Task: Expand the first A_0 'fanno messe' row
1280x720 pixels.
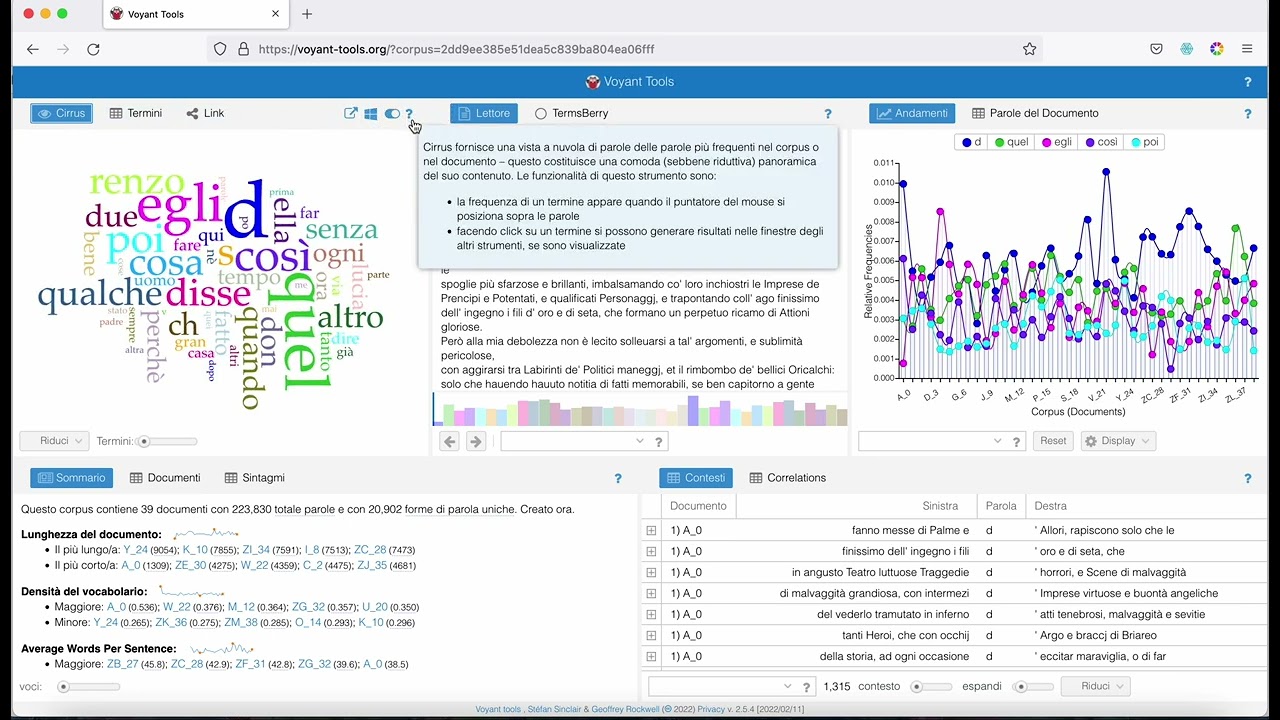Action: [651, 531]
